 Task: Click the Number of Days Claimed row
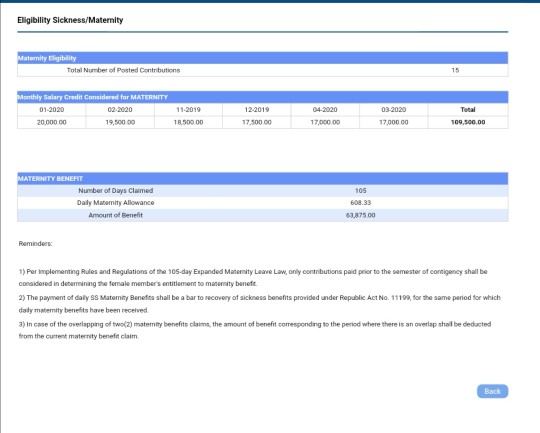click(x=262, y=190)
